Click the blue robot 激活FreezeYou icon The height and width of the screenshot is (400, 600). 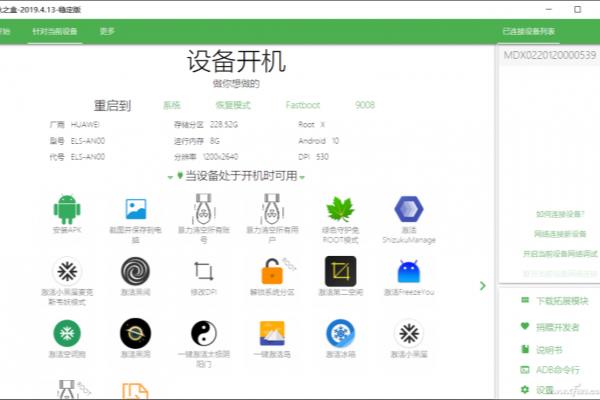click(x=409, y=271)
